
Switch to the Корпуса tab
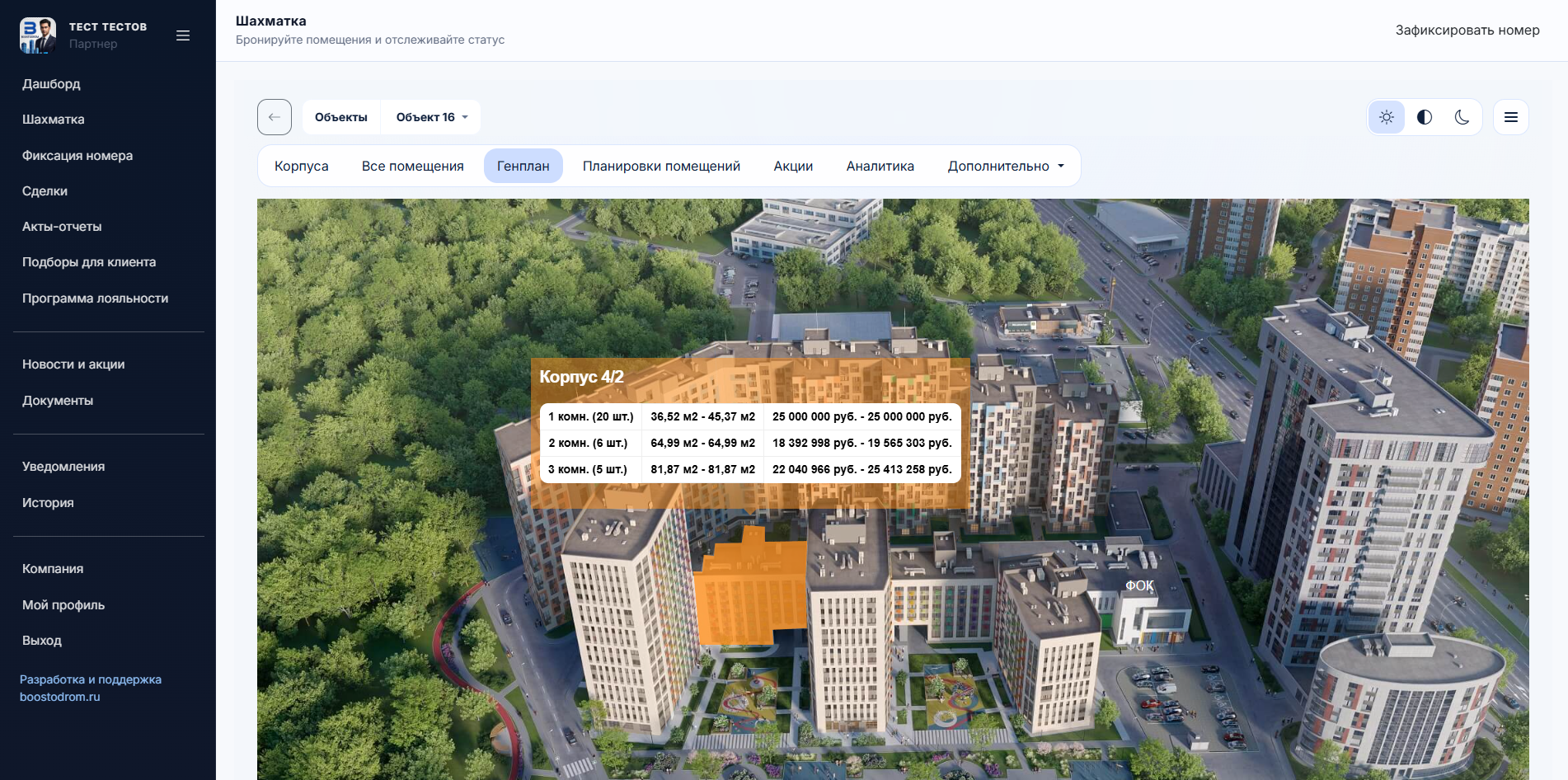(x=302, y=166)
